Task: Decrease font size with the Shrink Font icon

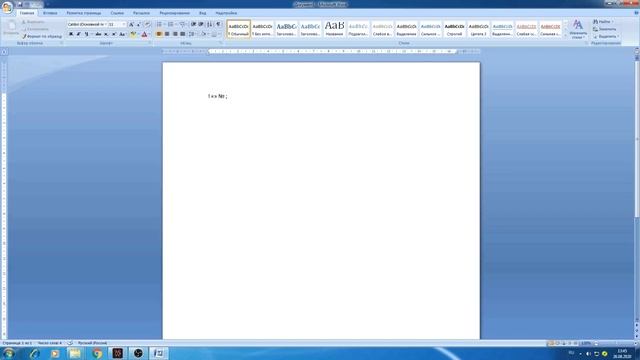Action: [139, 24]
